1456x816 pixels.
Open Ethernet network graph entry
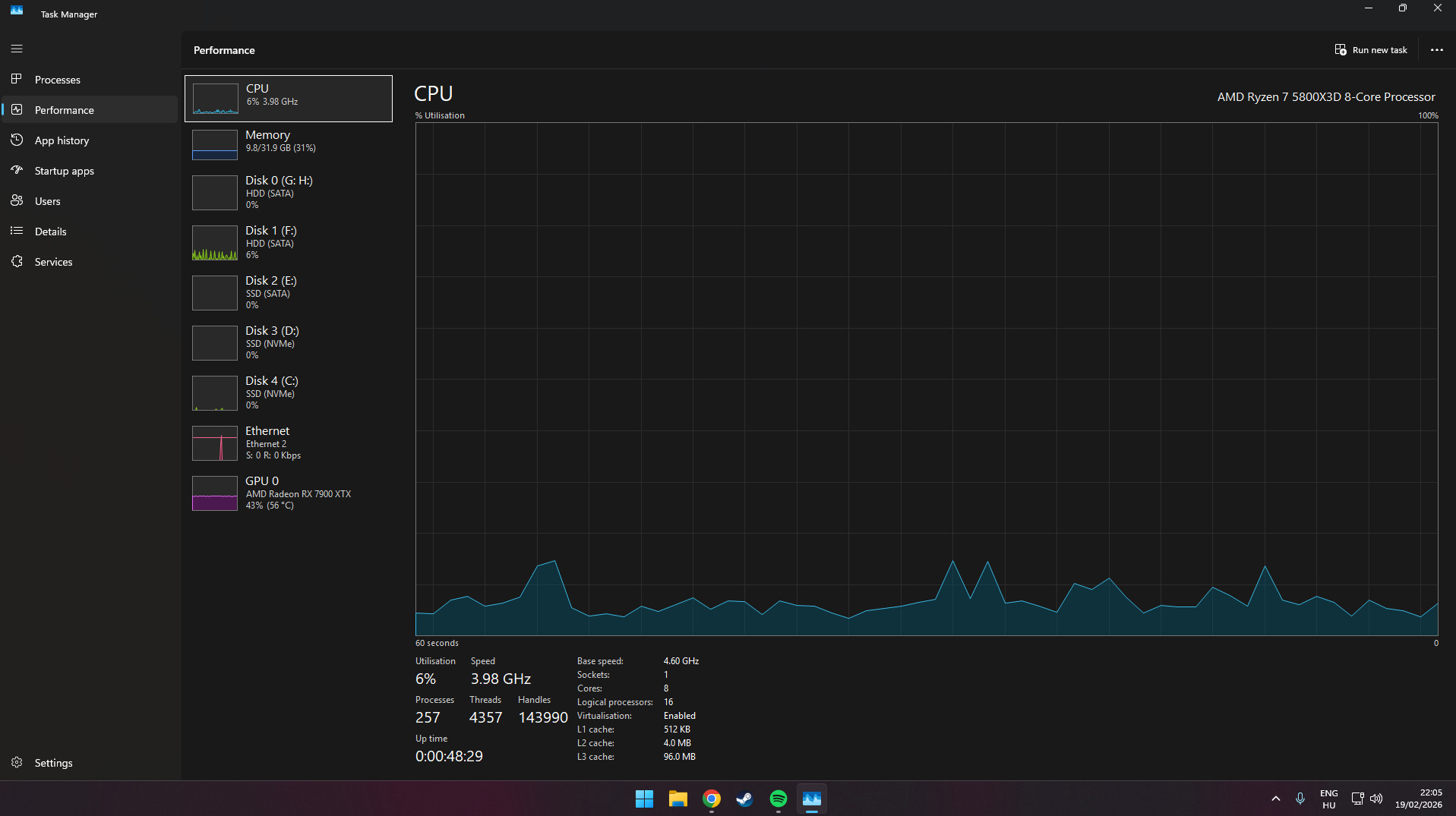click(x=289, y=443)
